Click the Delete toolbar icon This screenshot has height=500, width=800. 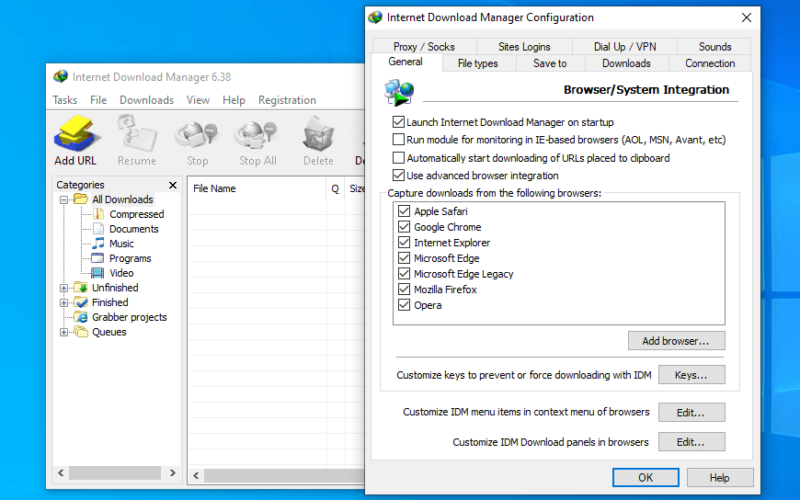point(318,133)
